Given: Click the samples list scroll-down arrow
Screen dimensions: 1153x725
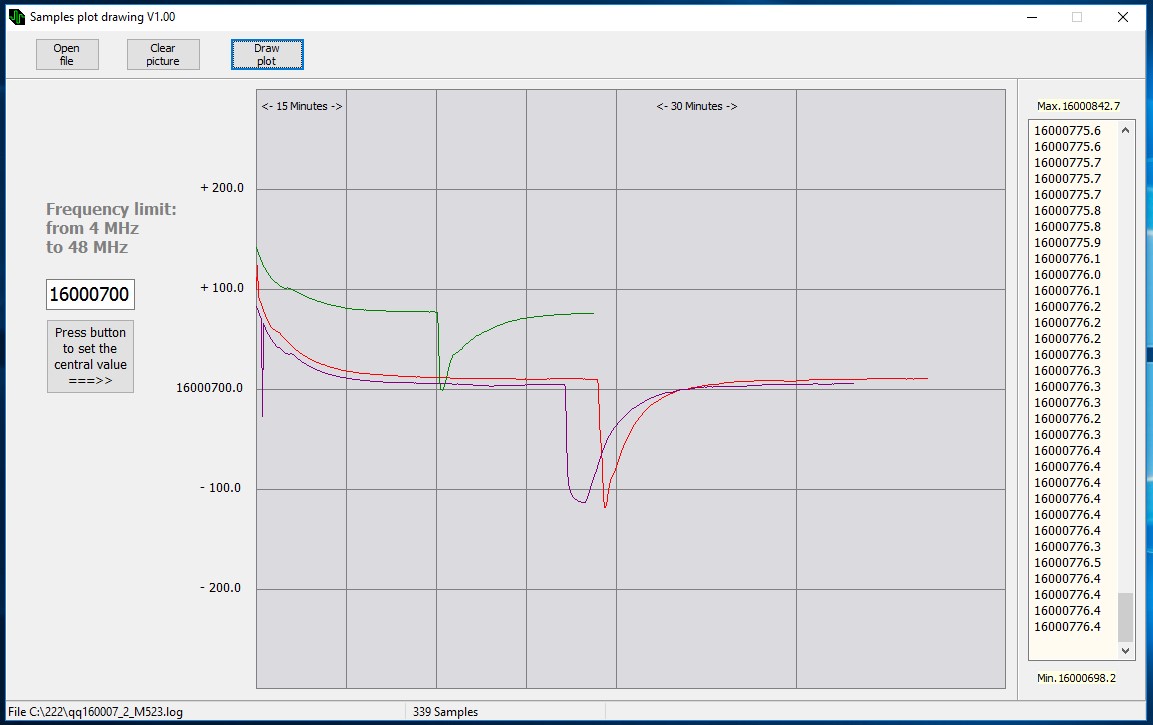Looking at the screenshot, I should (x=1125, y=650).
